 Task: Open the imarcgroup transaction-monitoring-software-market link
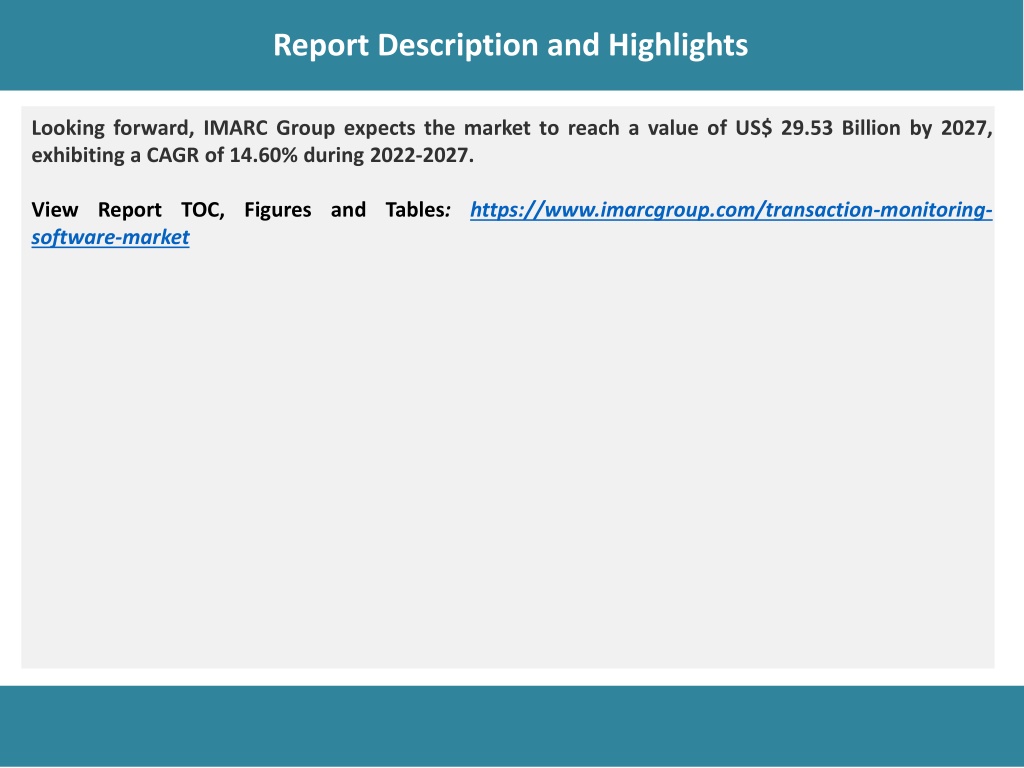[731, 210]
